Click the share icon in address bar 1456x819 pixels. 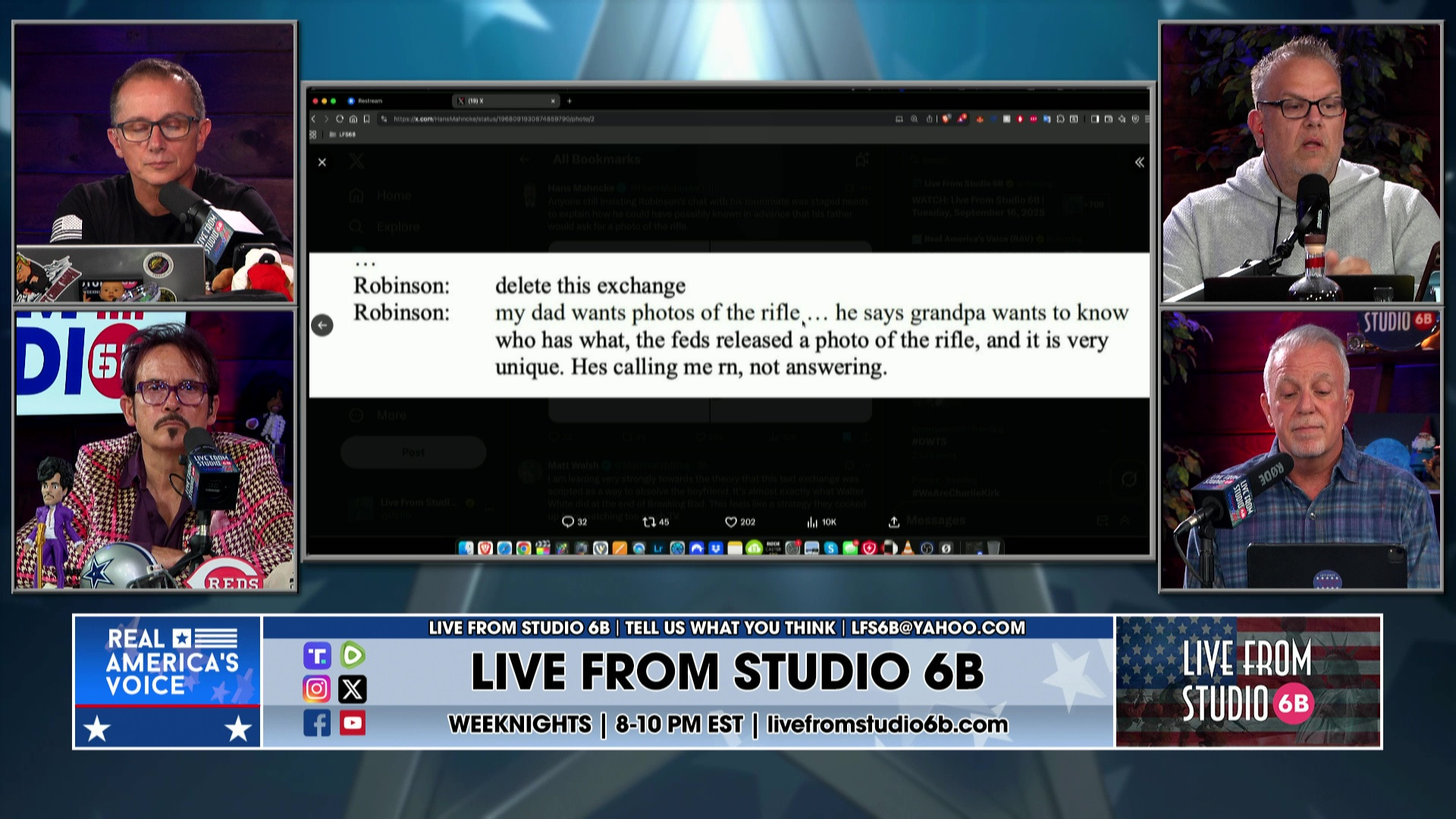(929, 119)
